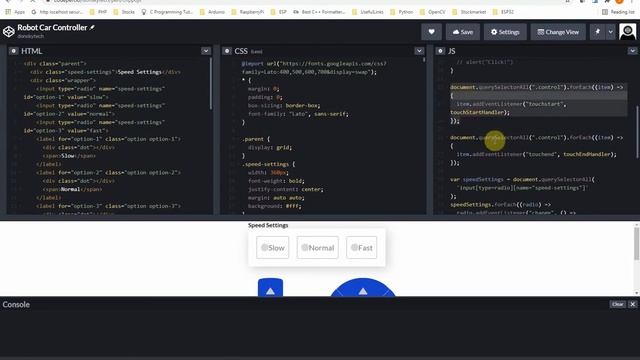
Task: Expand HTML panel dropdown chevron
Action: tap(206, 51)
